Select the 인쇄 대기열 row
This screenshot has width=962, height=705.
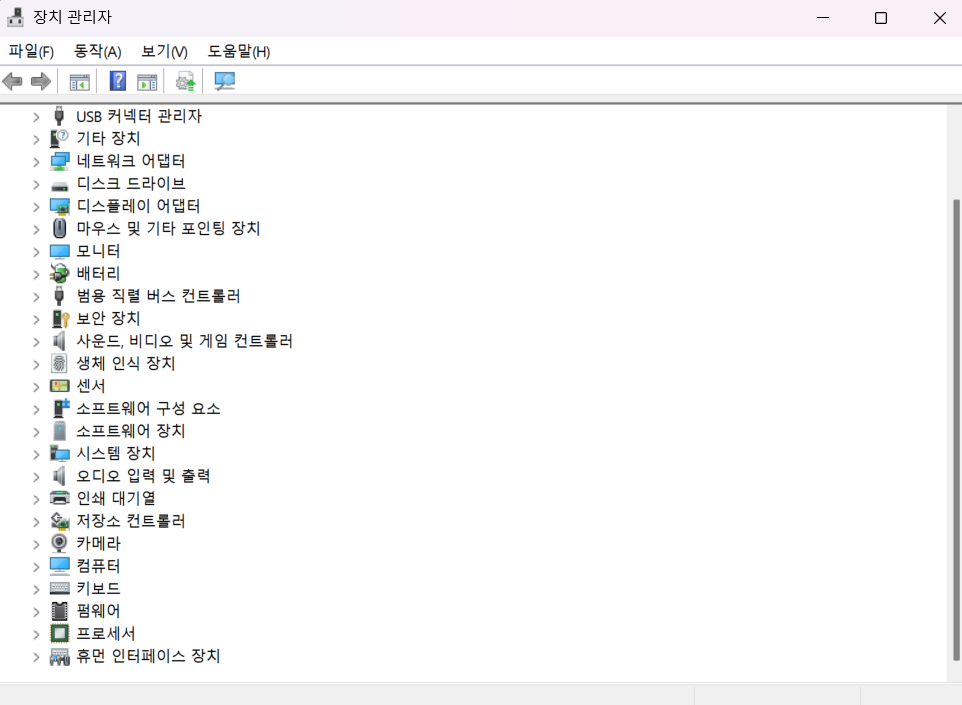pyautogui.click(x=115, y=498)
